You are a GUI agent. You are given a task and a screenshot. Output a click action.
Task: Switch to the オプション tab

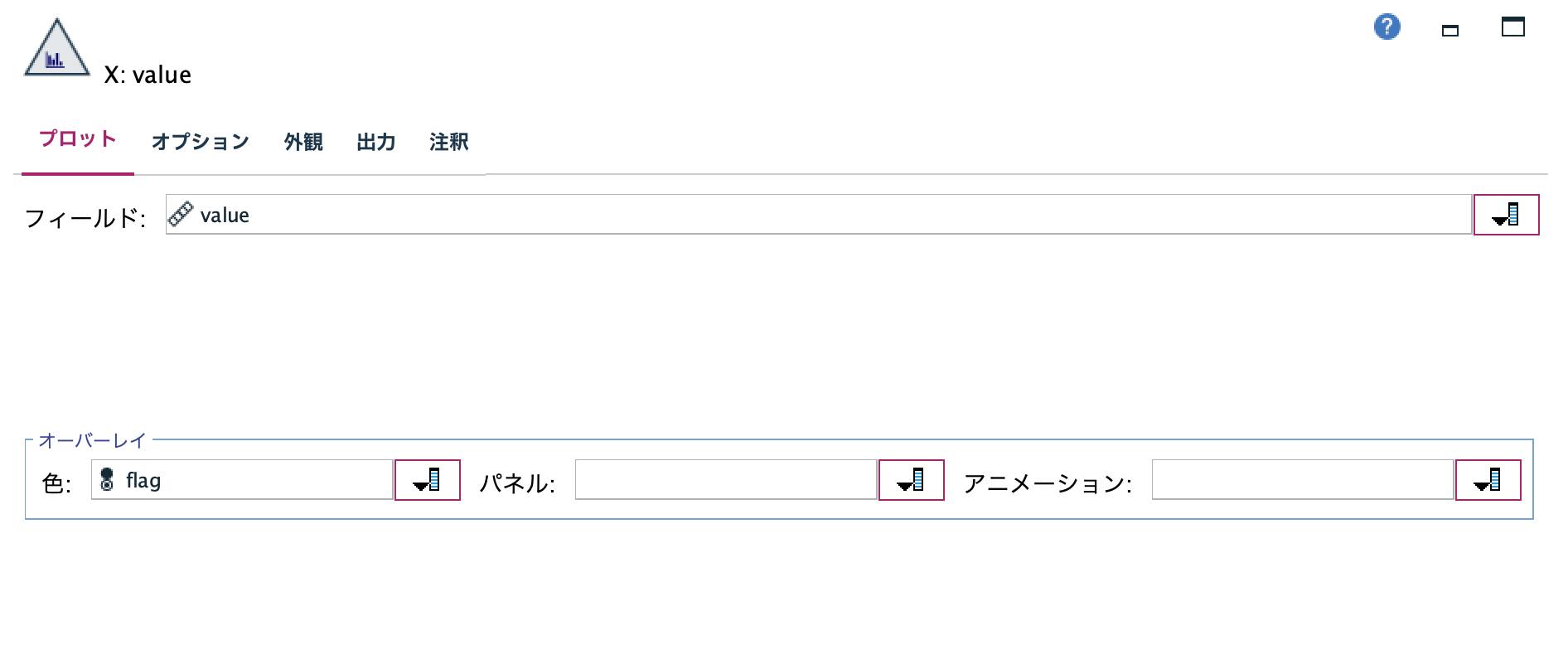pos(200,142)
